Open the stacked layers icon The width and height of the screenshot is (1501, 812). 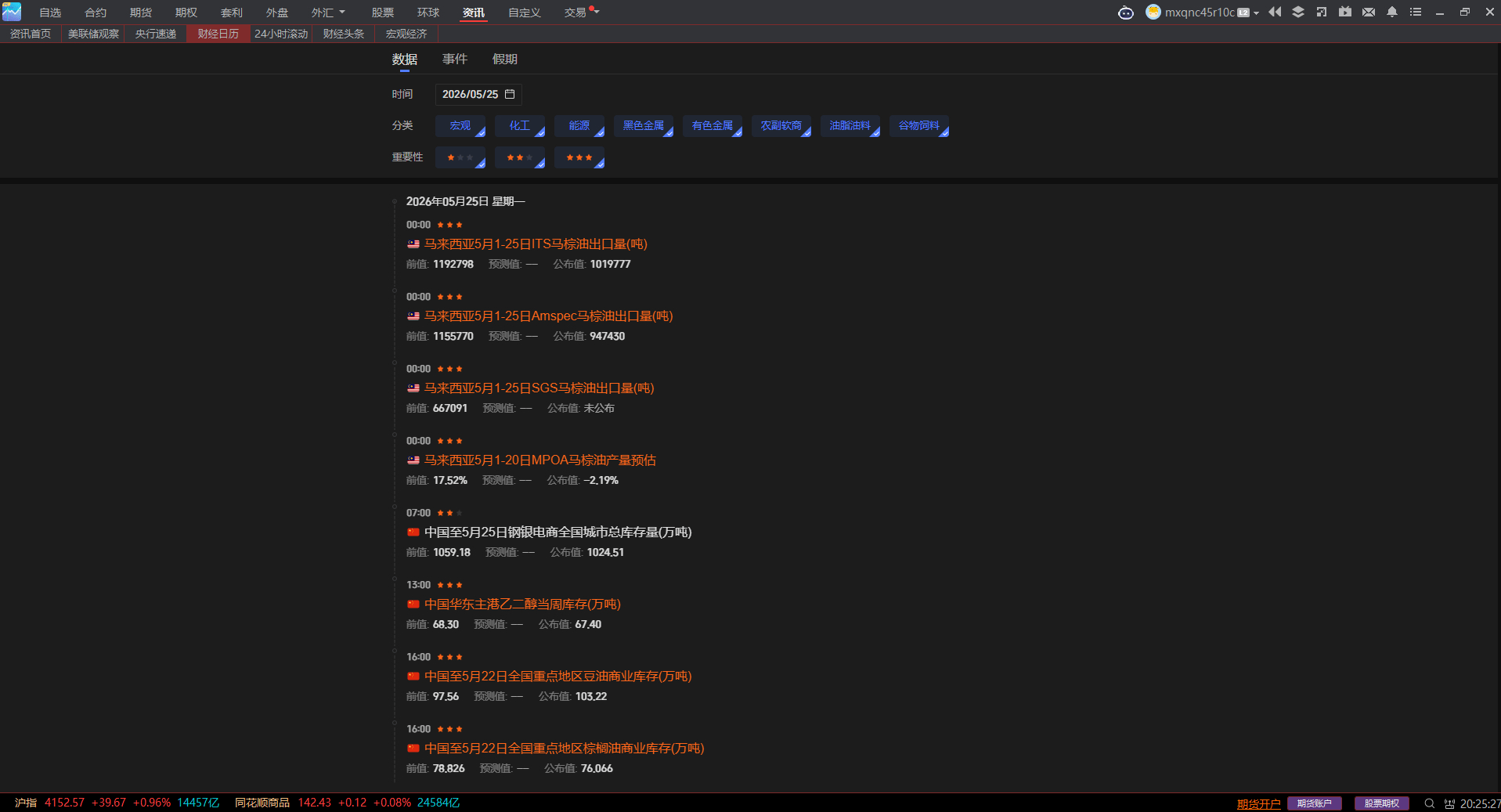pos(1298,12)
